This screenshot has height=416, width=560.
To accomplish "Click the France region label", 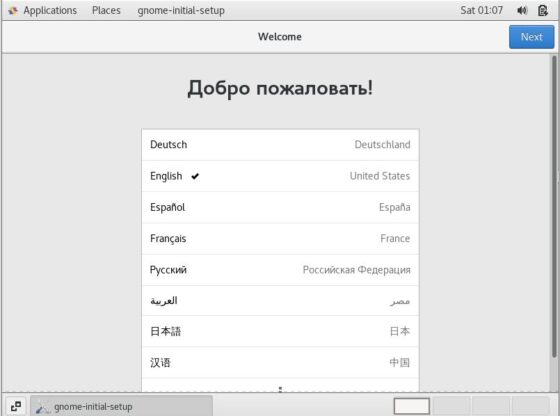I will 395,239.
